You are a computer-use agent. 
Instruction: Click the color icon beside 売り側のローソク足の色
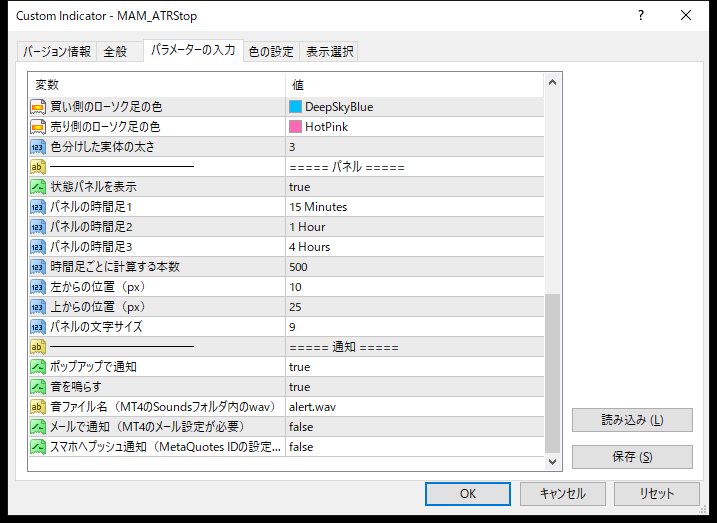click(37, 127)
